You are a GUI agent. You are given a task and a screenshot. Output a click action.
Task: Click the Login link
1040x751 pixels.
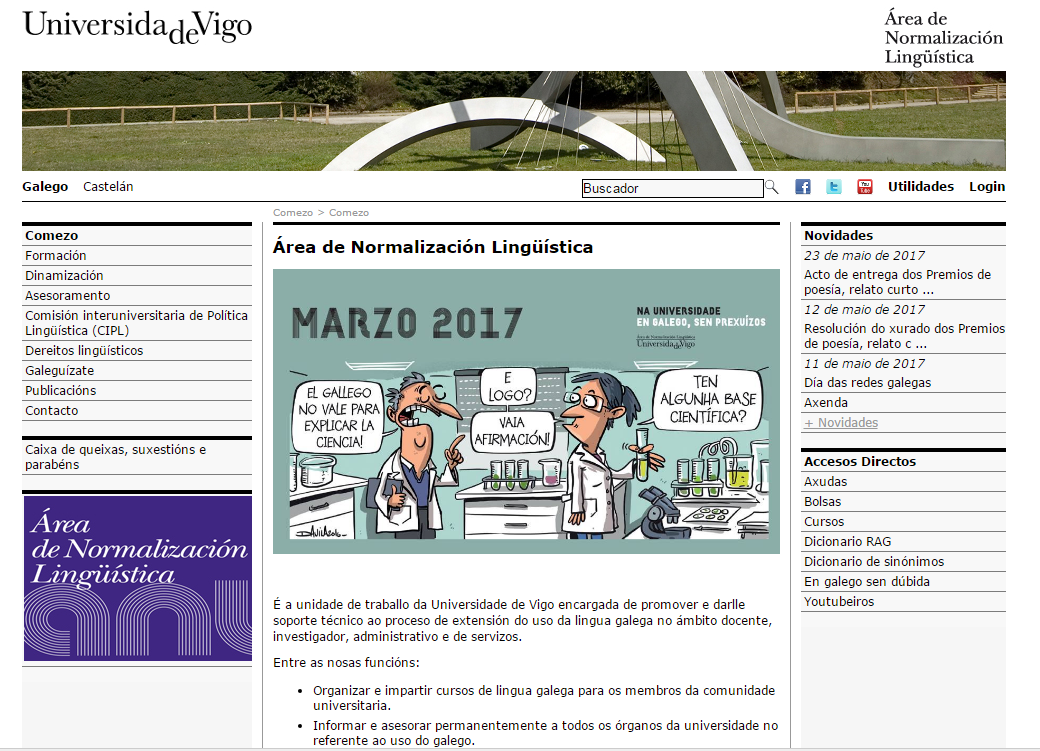986,187
